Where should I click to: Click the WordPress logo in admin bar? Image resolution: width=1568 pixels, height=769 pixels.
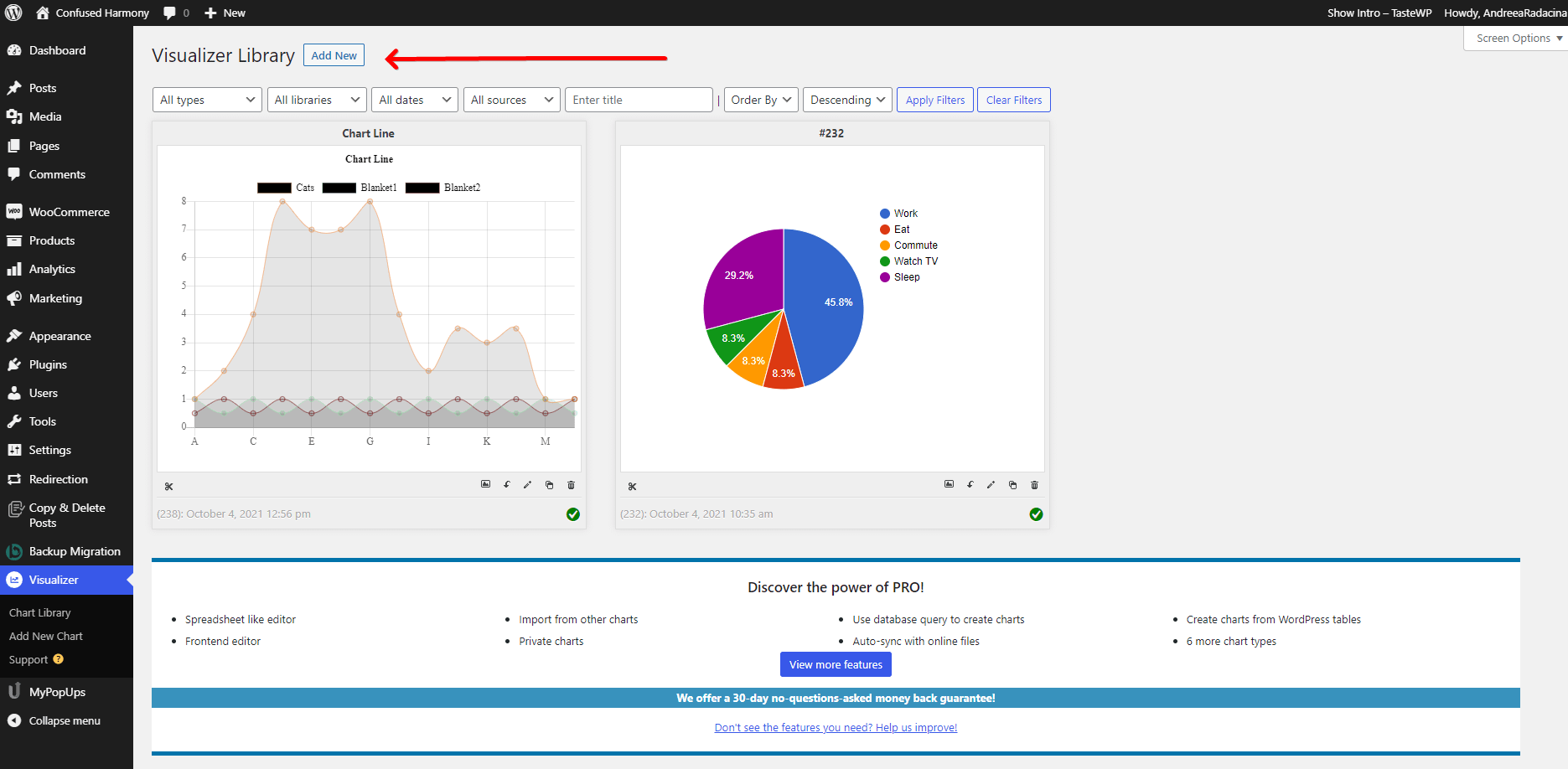[x=14, y=13]
